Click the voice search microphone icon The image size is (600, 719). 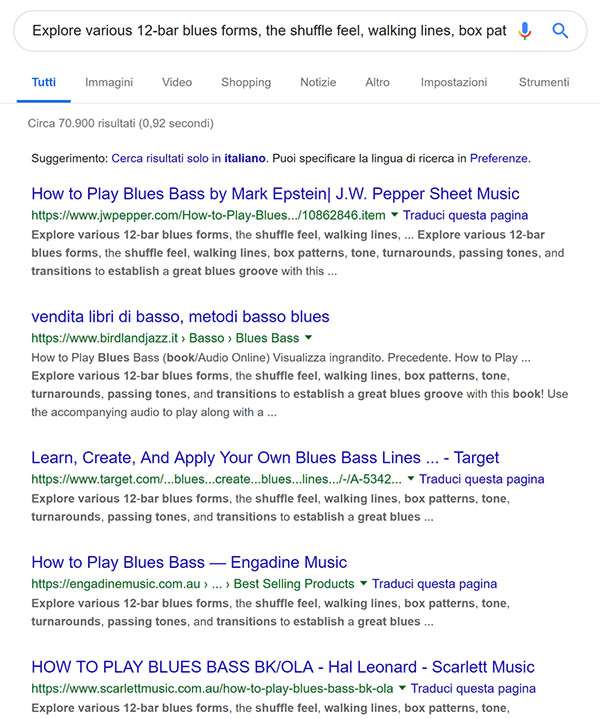coord(525,31)
